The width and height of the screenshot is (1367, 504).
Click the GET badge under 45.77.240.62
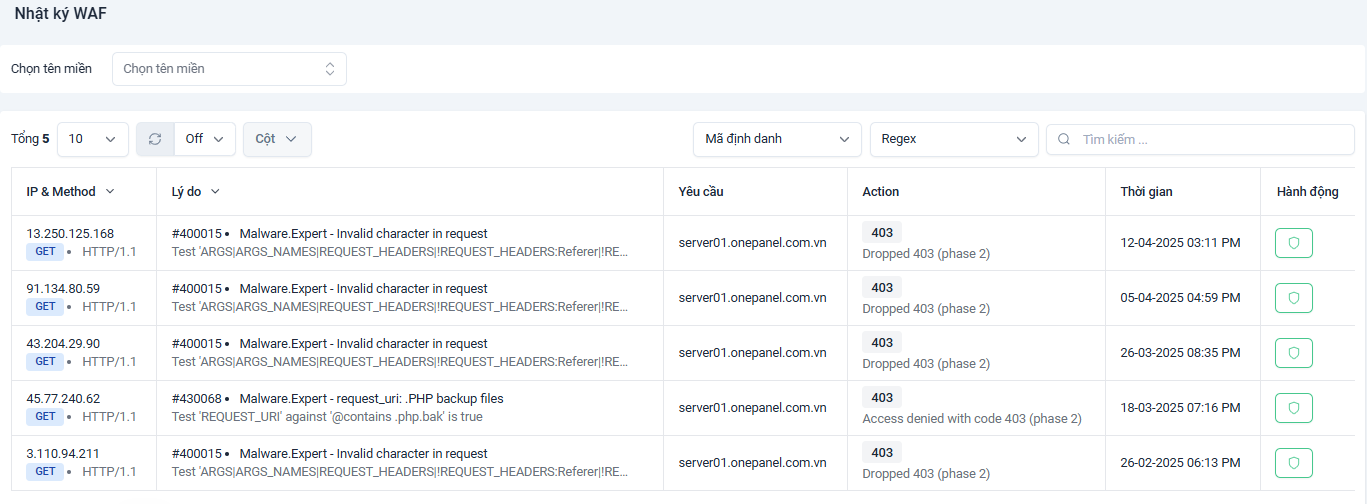[x=45, y=417]
